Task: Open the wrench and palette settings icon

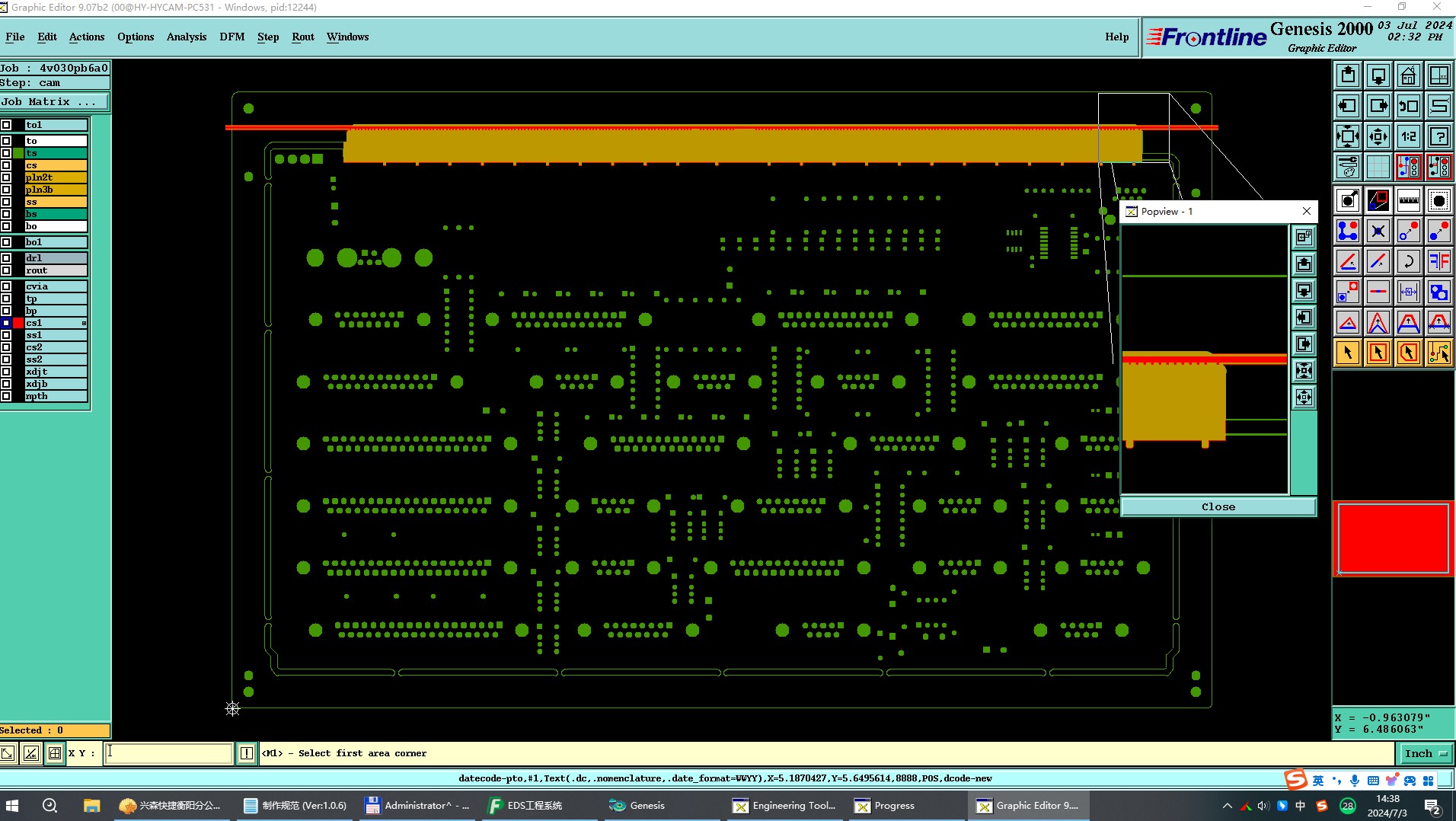Action: (x=1348, y=167)
